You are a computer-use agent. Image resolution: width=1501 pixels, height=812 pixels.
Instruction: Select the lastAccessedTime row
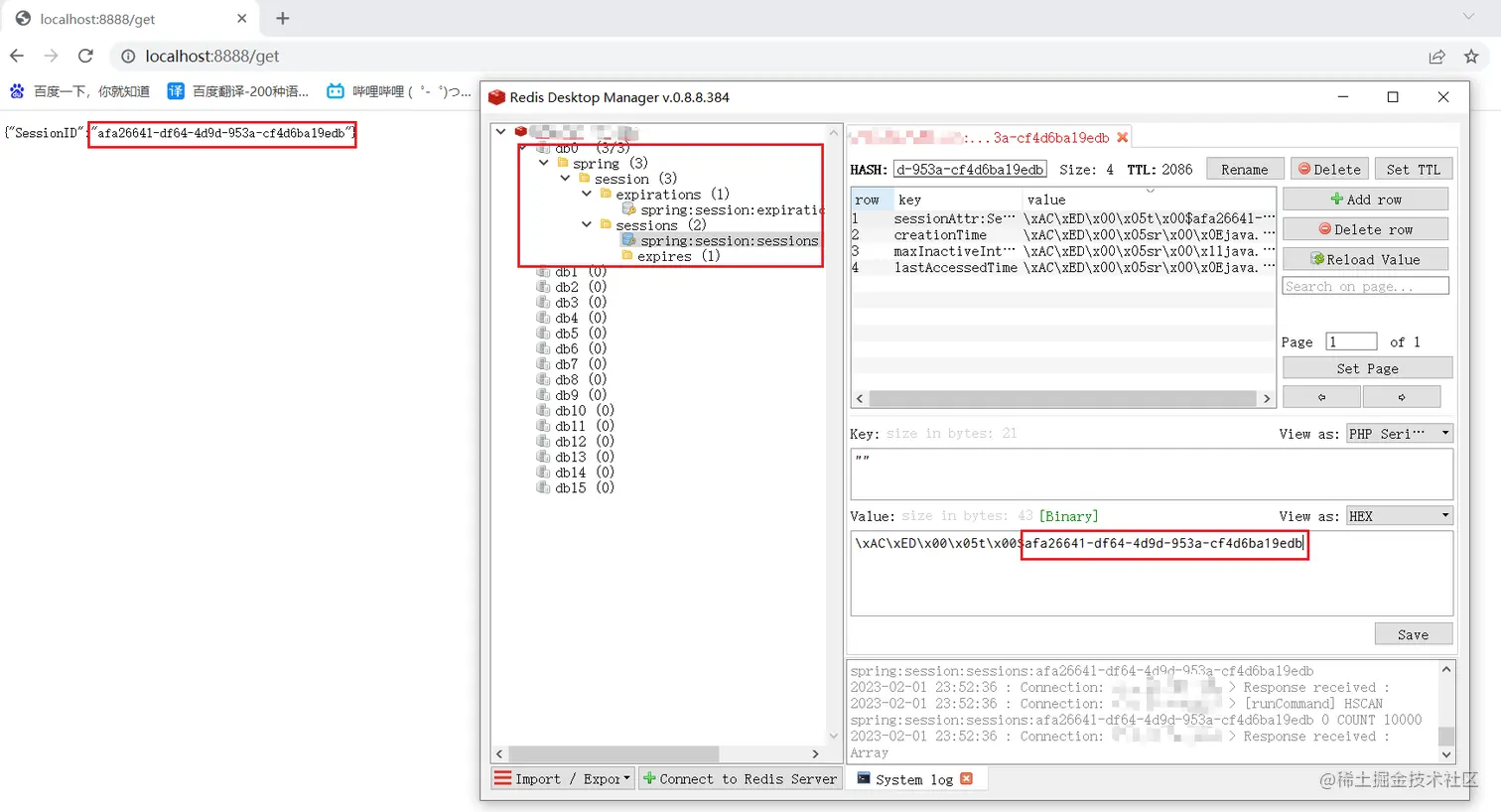point(1063,267)
